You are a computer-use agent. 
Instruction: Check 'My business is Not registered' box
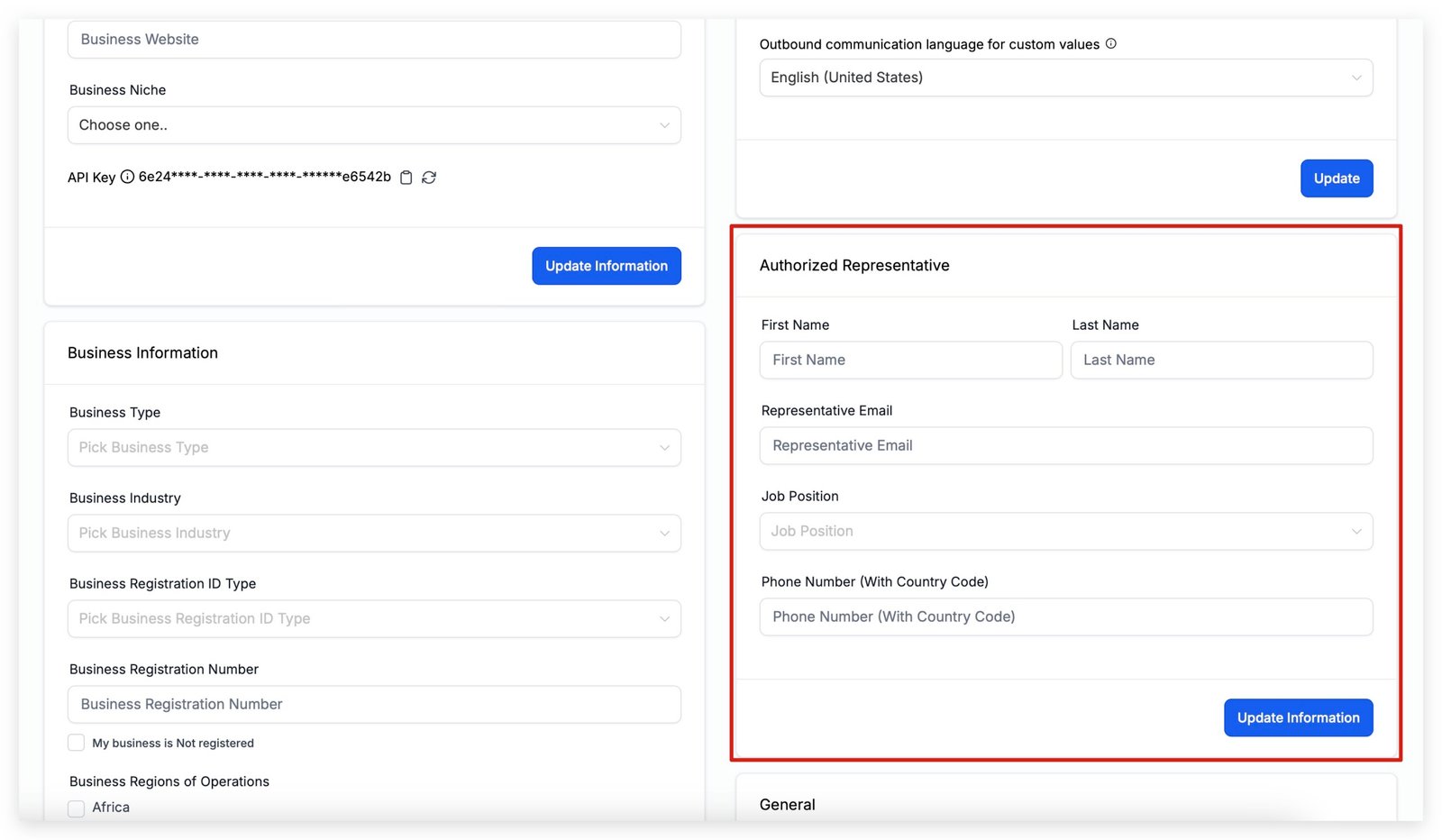pos(77,743)
